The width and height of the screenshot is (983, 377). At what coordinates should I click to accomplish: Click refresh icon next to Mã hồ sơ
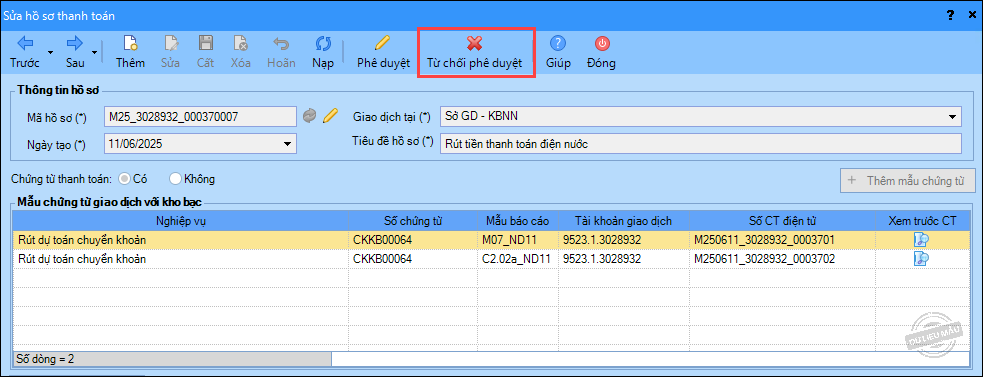click(x=310, y=116)
